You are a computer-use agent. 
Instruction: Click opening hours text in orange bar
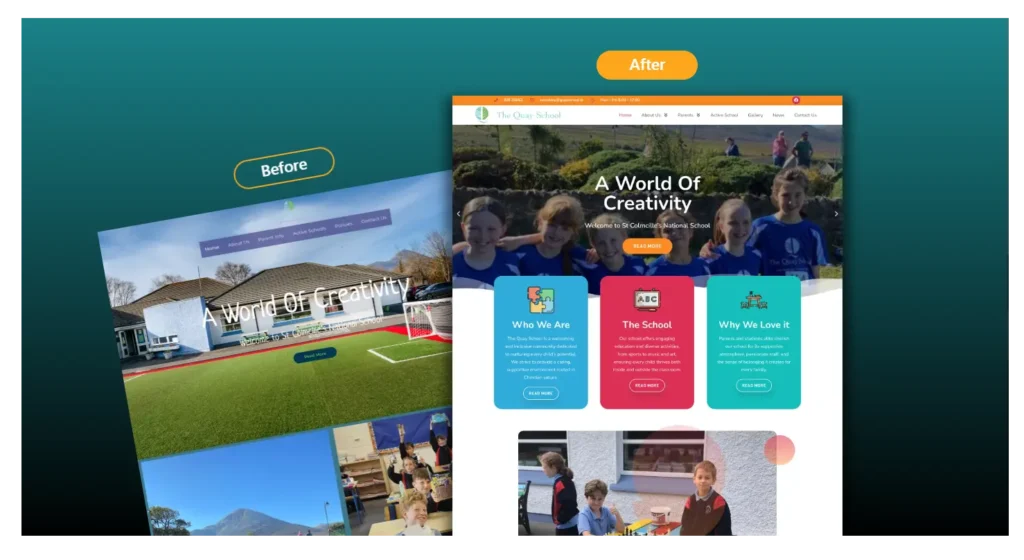tap(620, 101)
